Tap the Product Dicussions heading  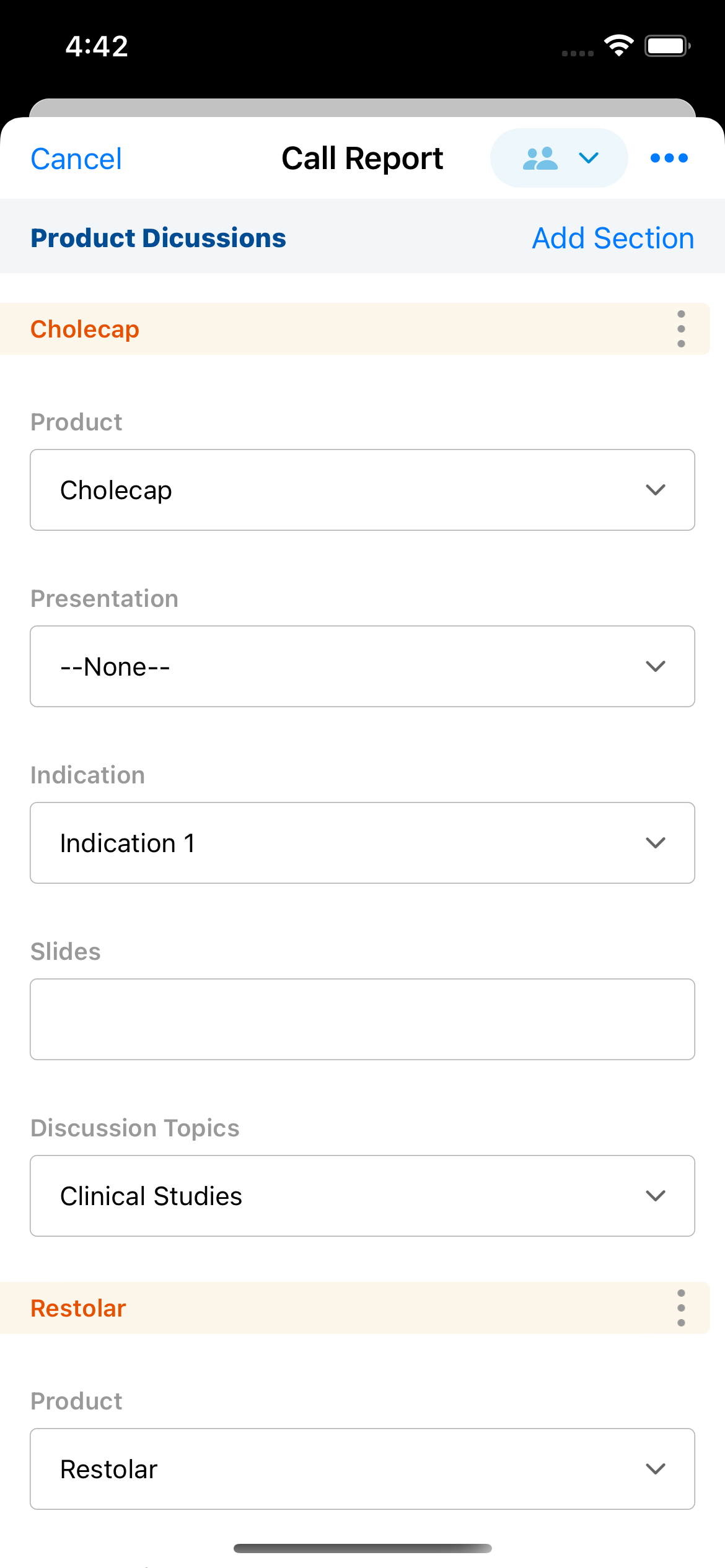point(158,238)
